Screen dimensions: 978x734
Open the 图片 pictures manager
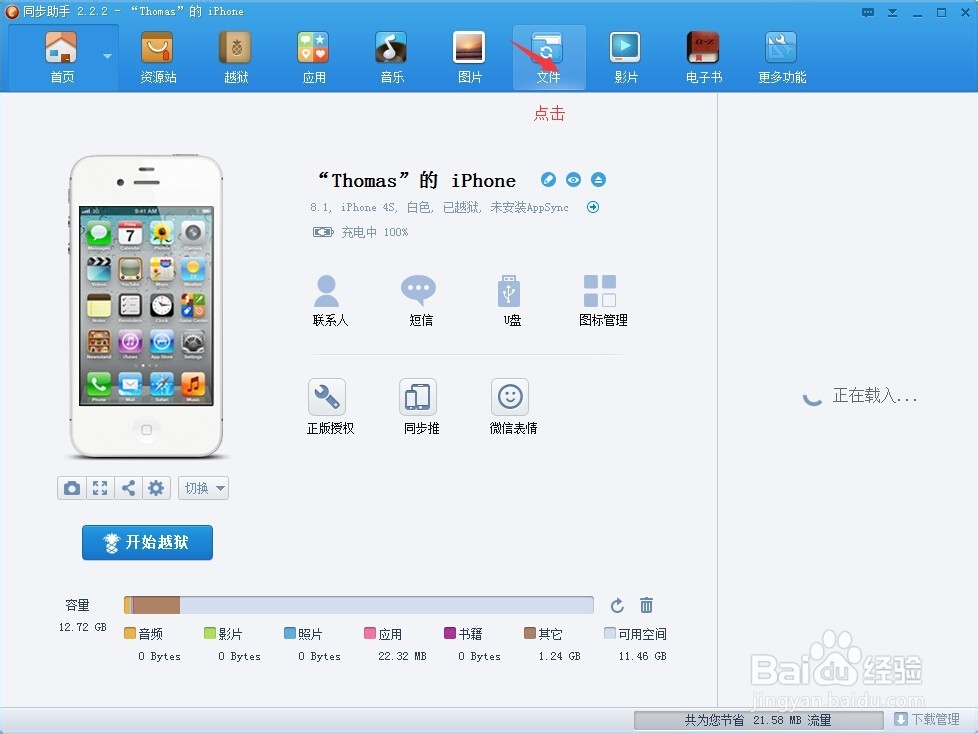tap(468, 56)
